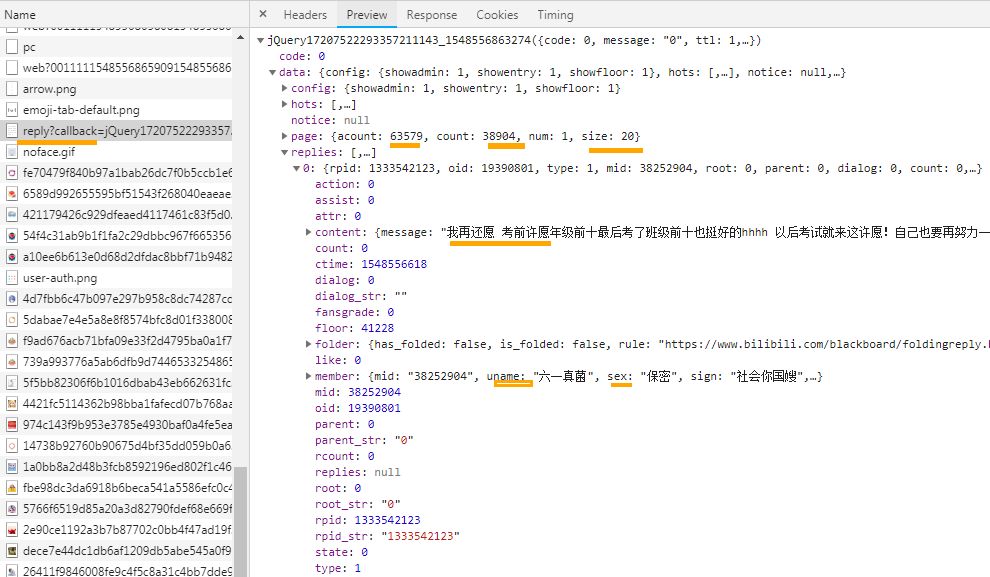Image resolution: width=990 pixels, height=577 pixels.
Task: Expand the member object
Action: 308,376
